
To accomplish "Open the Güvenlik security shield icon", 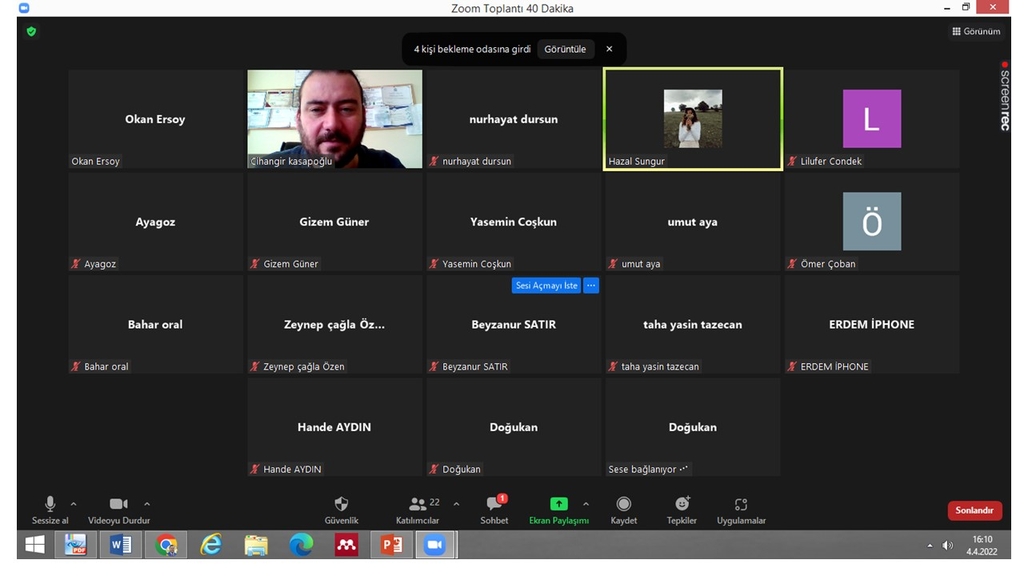I will (341, 505).
